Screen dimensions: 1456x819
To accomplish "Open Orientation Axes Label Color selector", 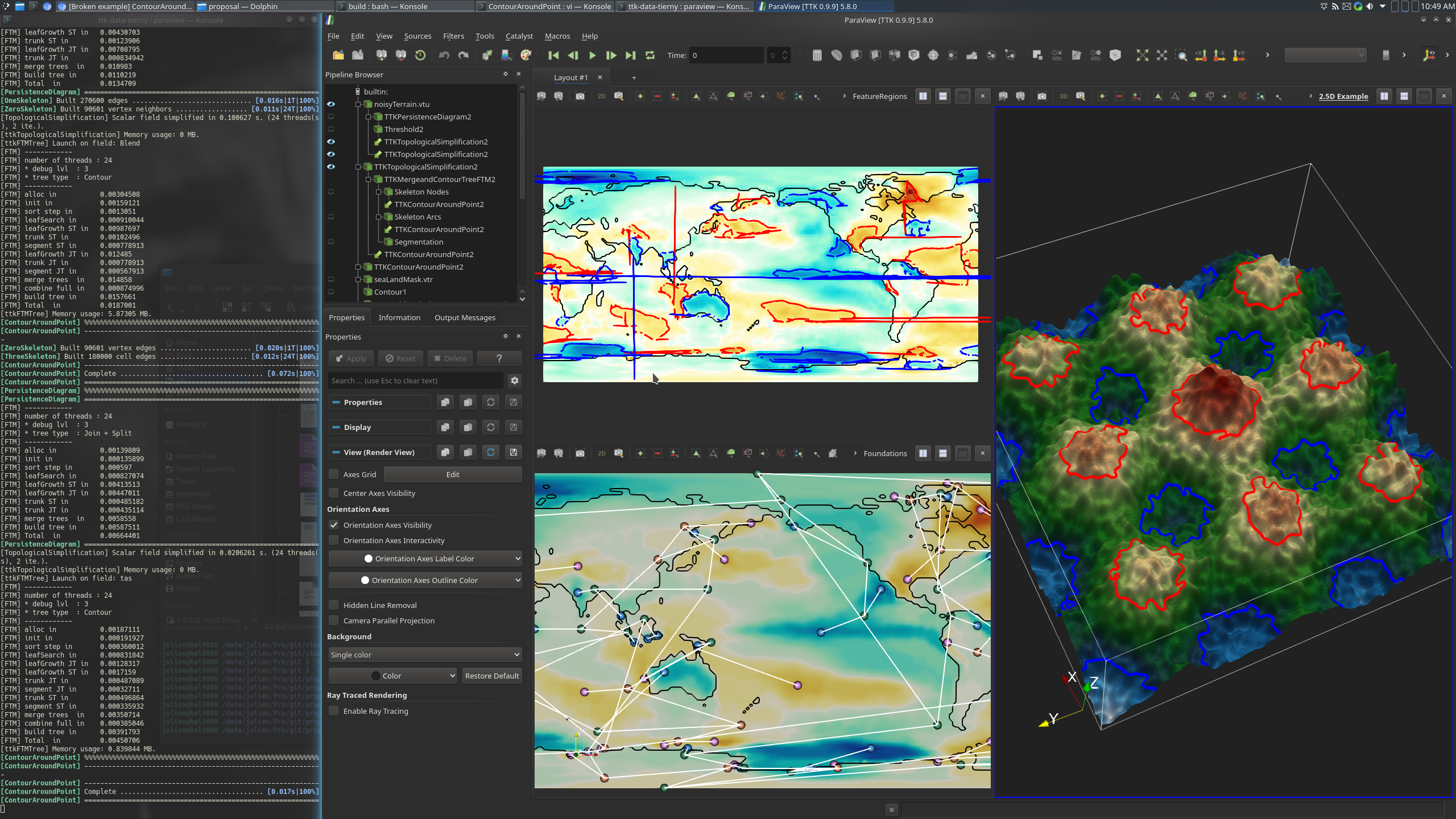I will [x=424, y=559].
